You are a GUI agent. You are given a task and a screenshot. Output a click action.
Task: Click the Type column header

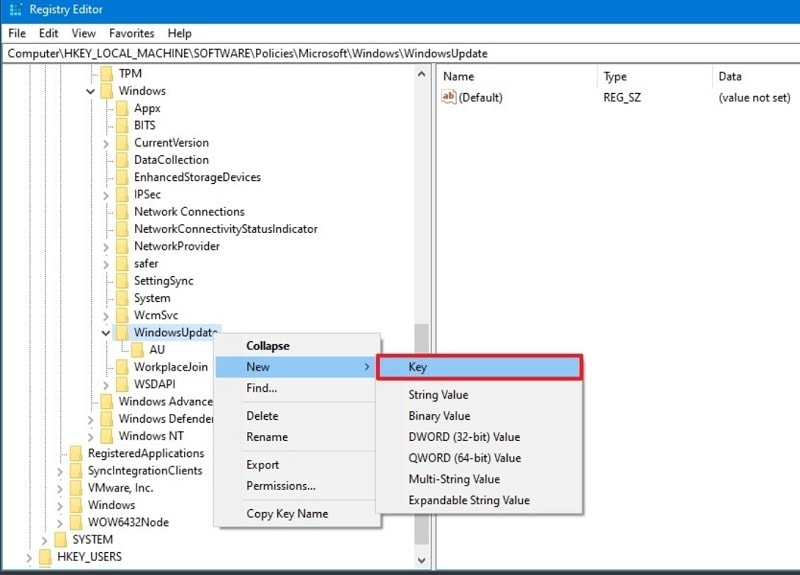pyautogui.click(x=654, y=77)
